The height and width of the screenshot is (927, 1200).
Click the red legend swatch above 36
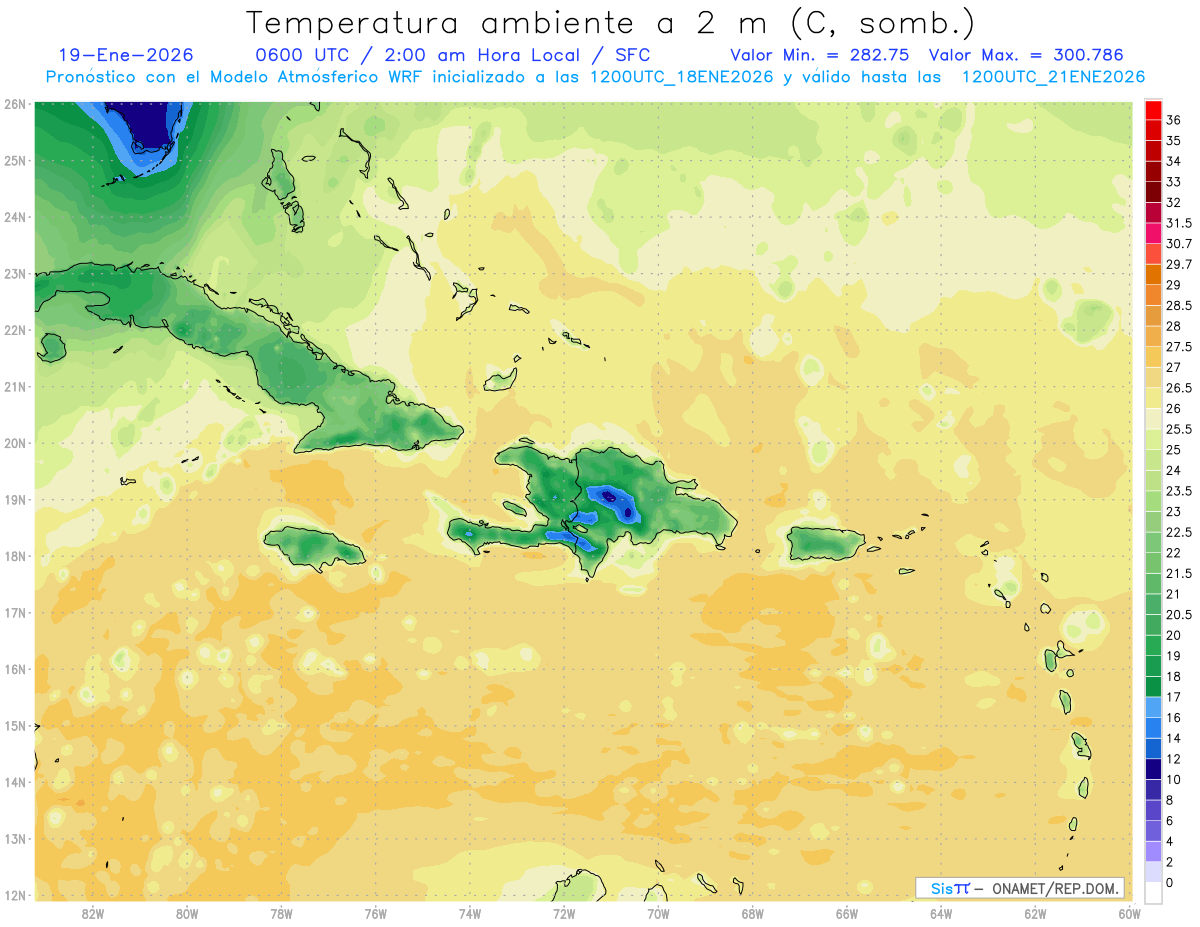[x=1153, y=109]
